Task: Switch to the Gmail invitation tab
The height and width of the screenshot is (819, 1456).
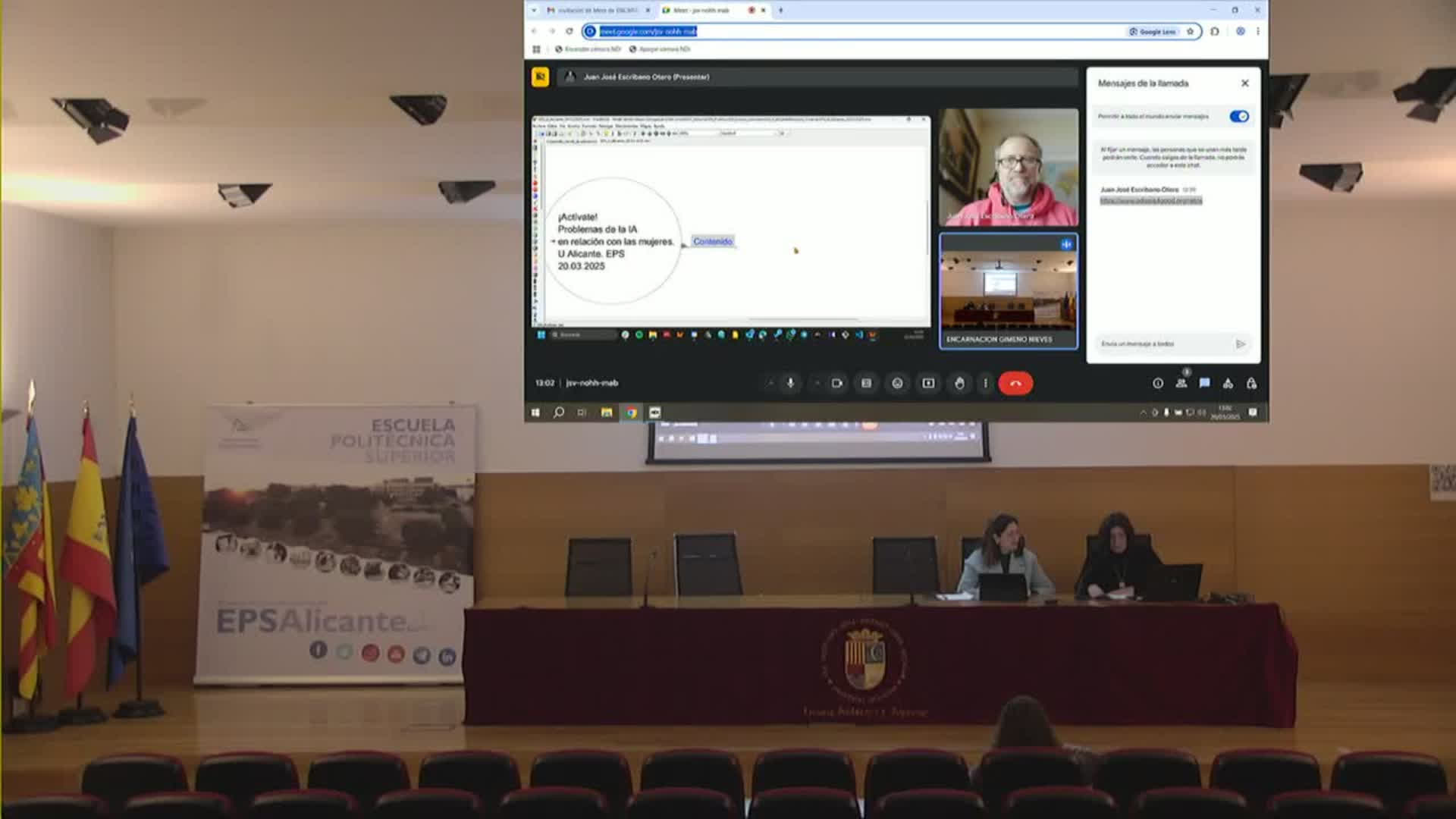Action: [x=597, y=10]
